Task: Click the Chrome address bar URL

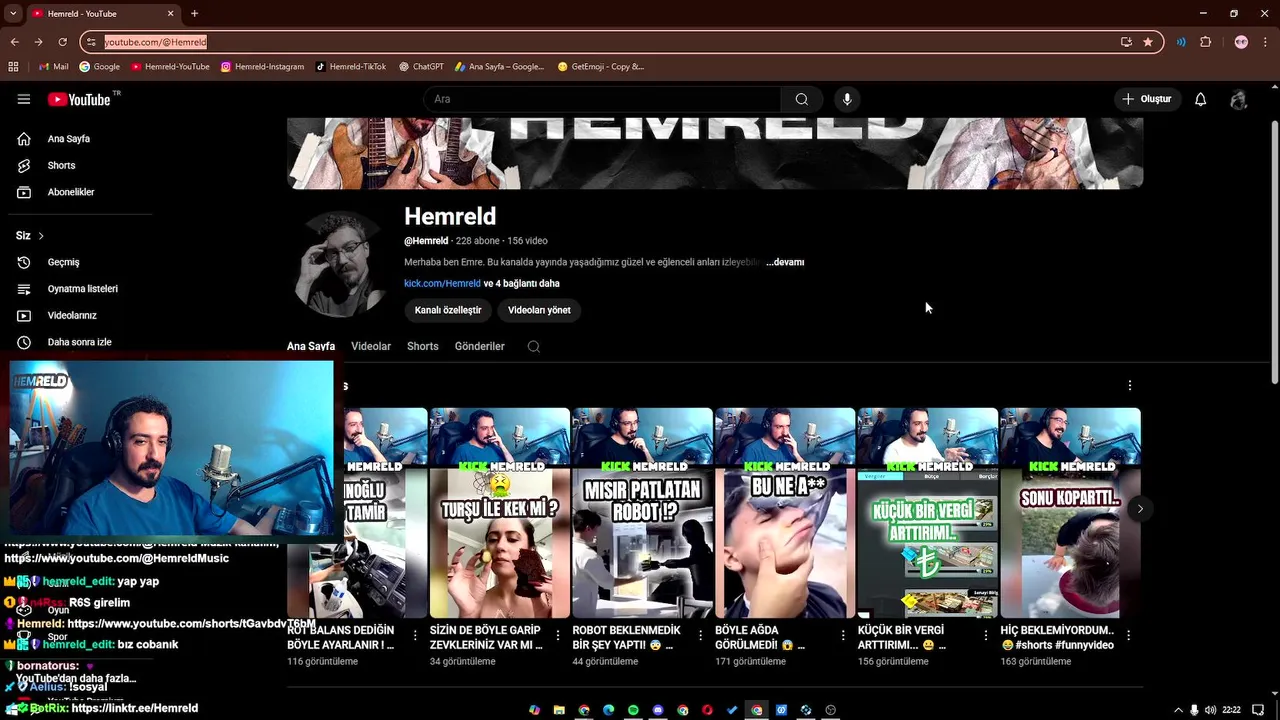Action: (x=155, y=42)
